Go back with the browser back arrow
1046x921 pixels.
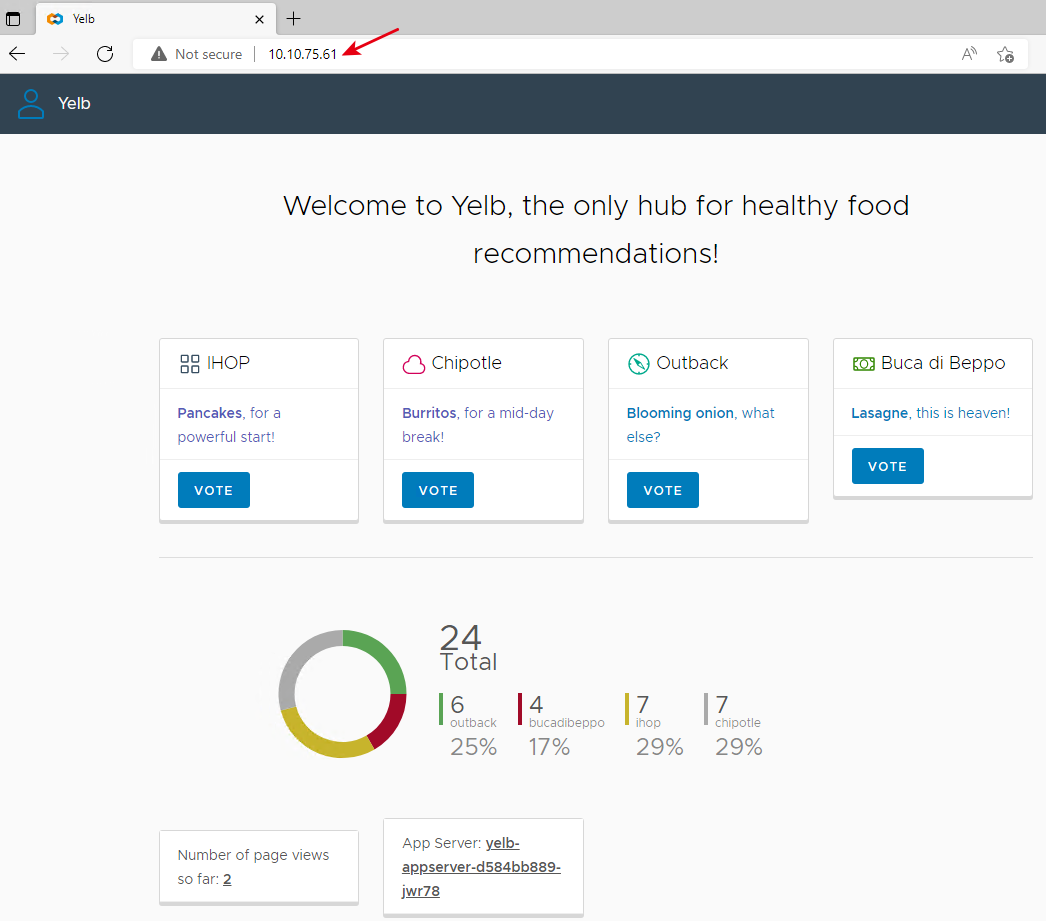[x=17, y=54]
